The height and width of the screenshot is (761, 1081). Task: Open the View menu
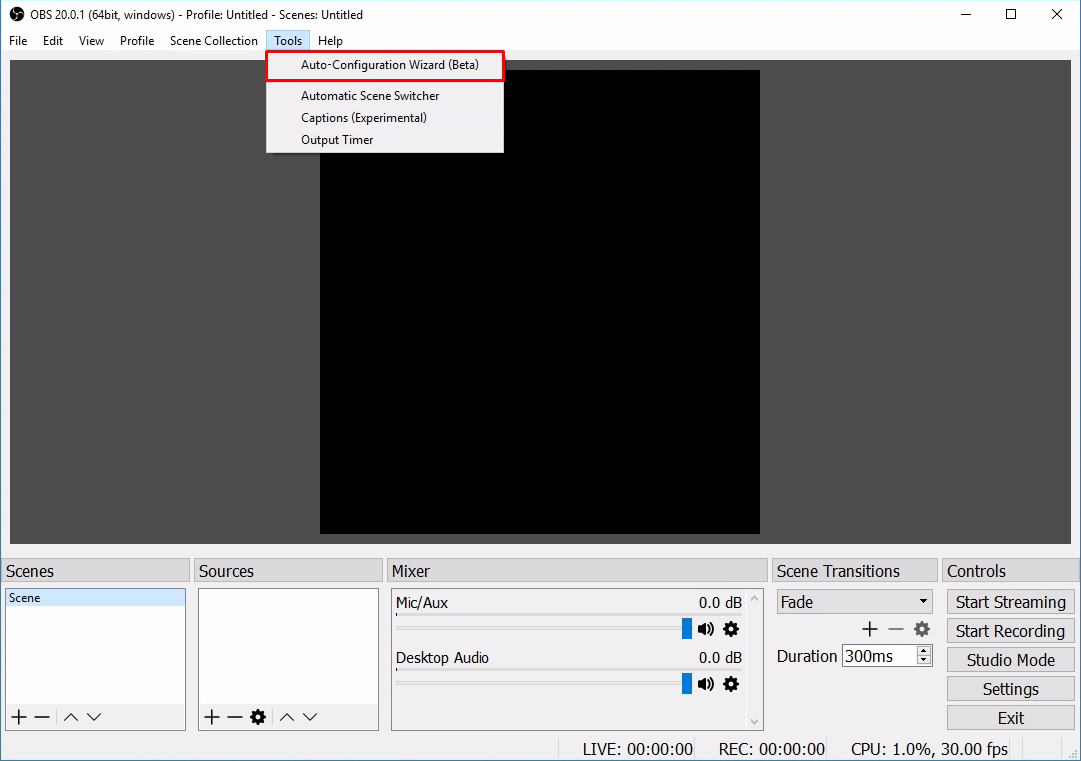tap(91, 41)
